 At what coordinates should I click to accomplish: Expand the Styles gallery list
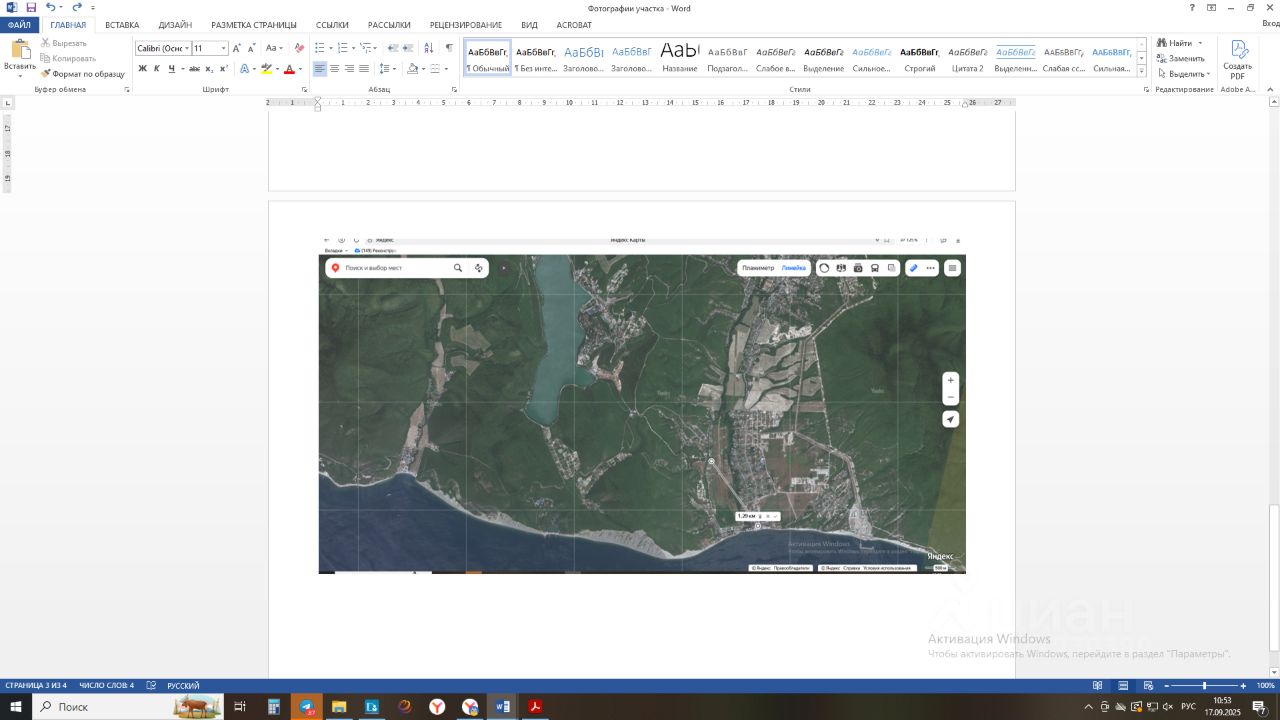click(1141, 72)
